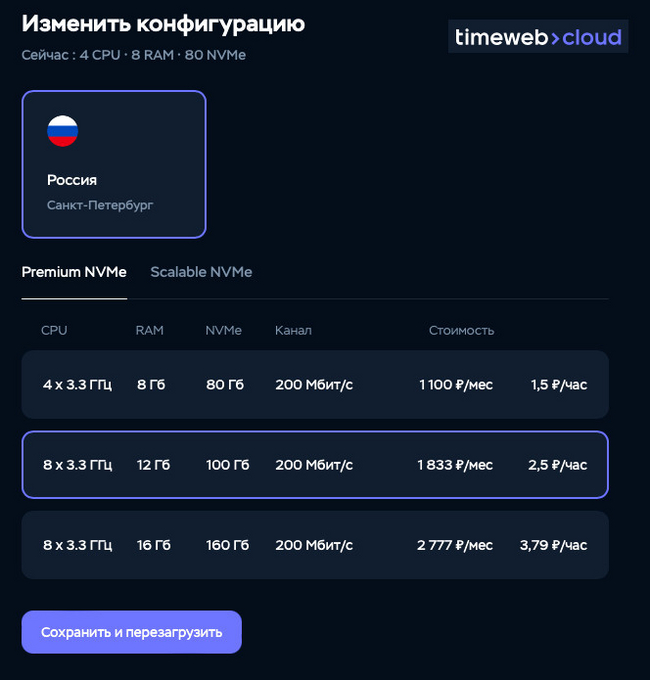Image resolution: width=650 pixels, height=680 pixels.
Task: Click the Стоимость column header
Action: point(461,330)
